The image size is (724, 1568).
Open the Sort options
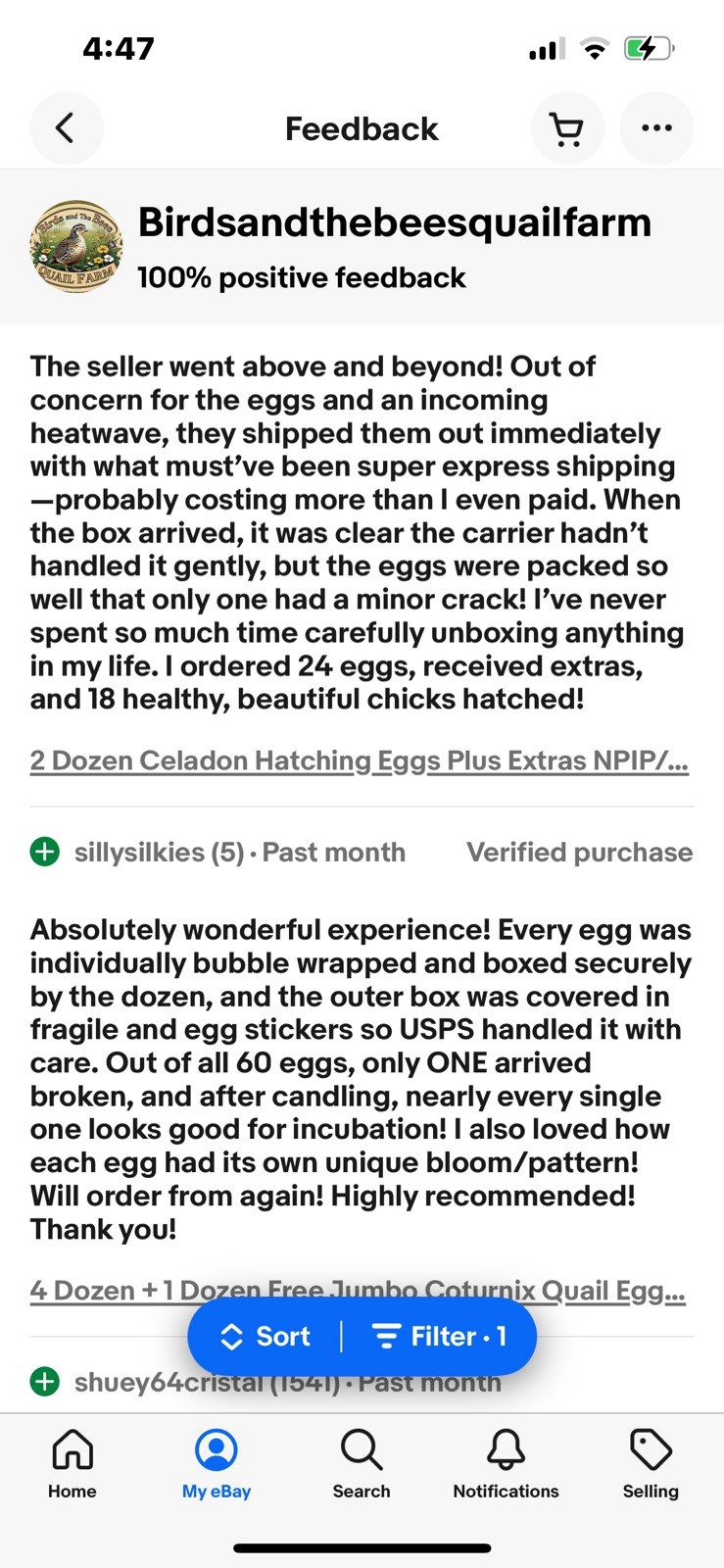pos(265,1337)
